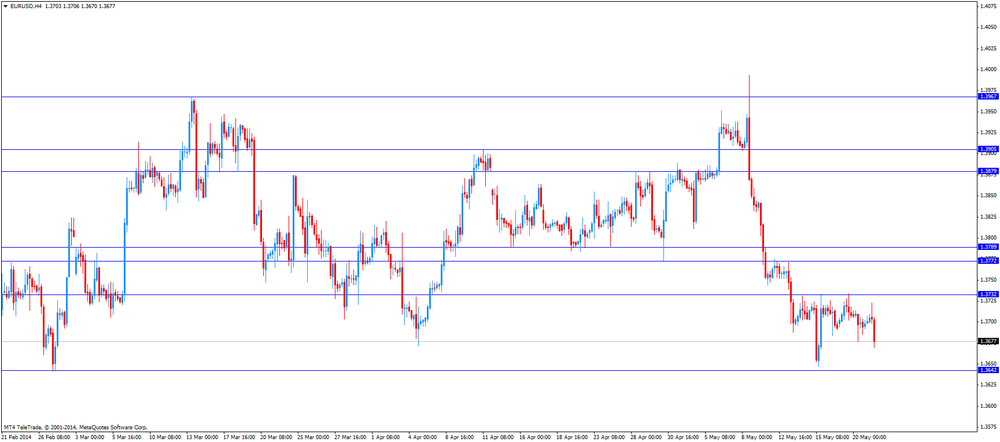Select the horizontal line at 1.3967
This screenshot has height=442, width=1000.
coord(488,96)
